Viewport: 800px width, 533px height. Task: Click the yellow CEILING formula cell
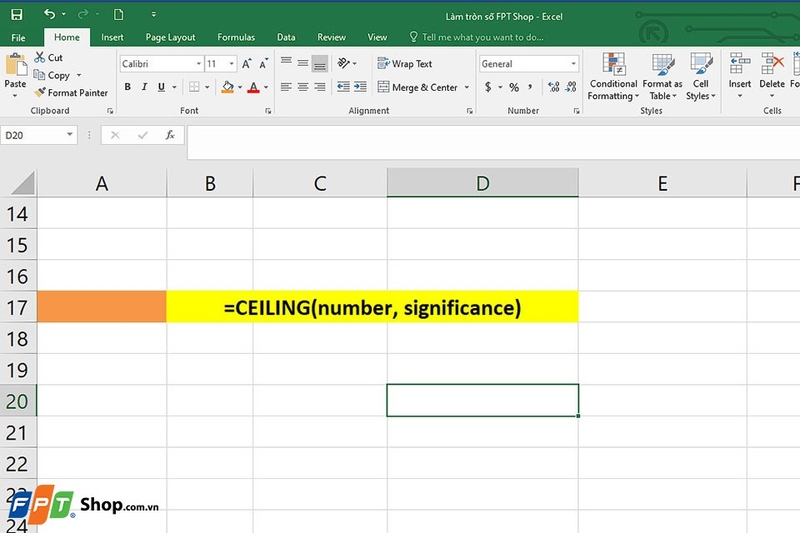372,307
